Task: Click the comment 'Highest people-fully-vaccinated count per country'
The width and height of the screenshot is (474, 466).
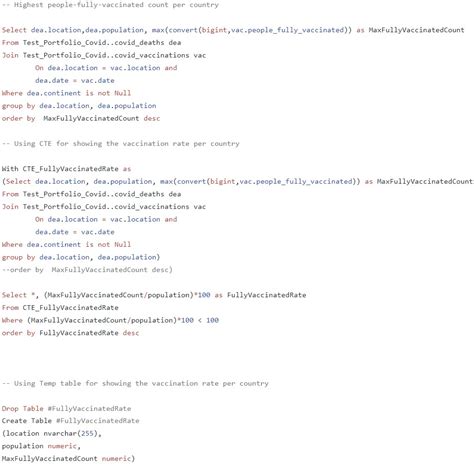Action: coord(110,5)
